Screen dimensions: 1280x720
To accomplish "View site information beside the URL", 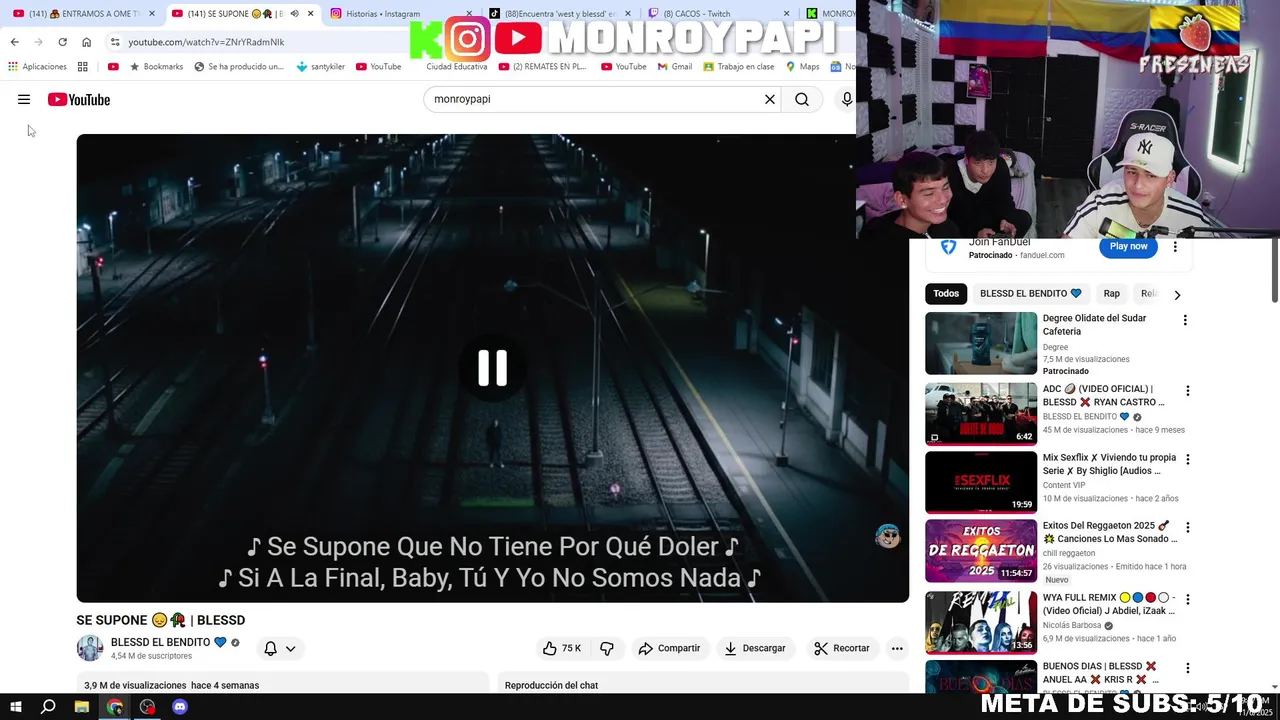I will 115,42.
